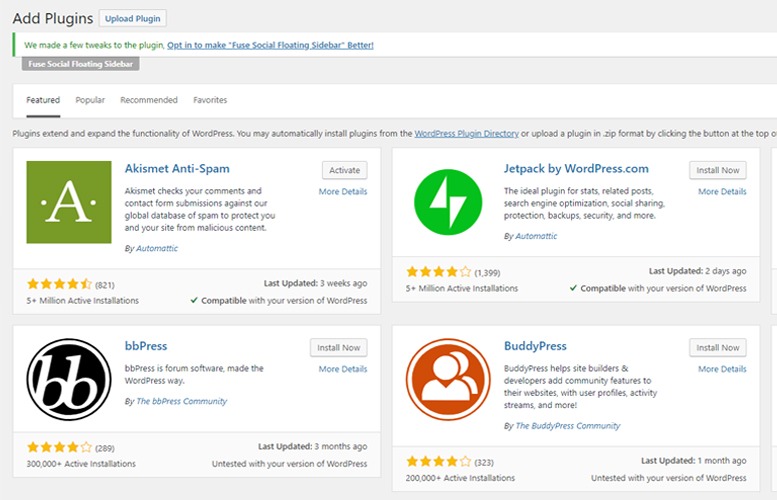Click the Akismet (821) ratings count
The image size is (777, 500).
[x=105, y=285]
